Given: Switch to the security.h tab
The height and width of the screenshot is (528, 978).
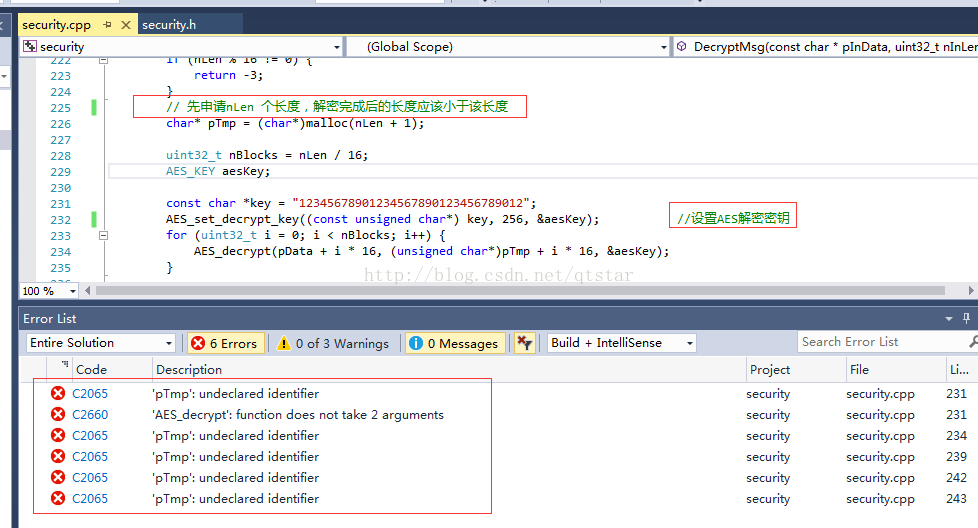Looking at the screenshot, I should point(169,25).
